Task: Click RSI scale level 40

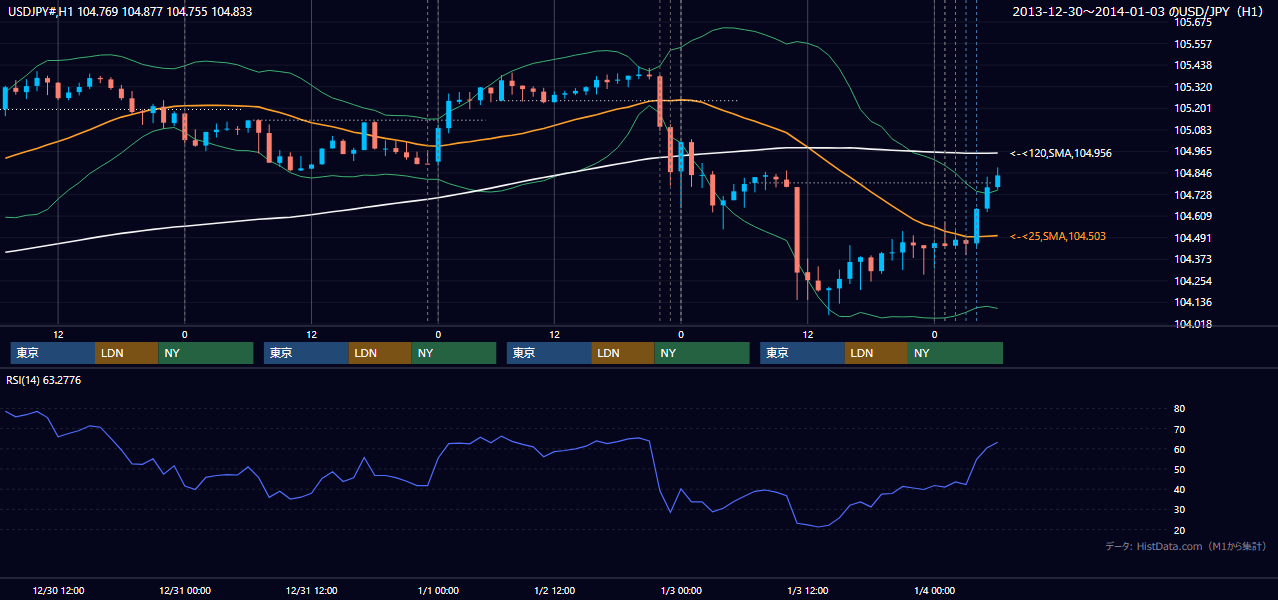Action: click(x=1180, y=489)
